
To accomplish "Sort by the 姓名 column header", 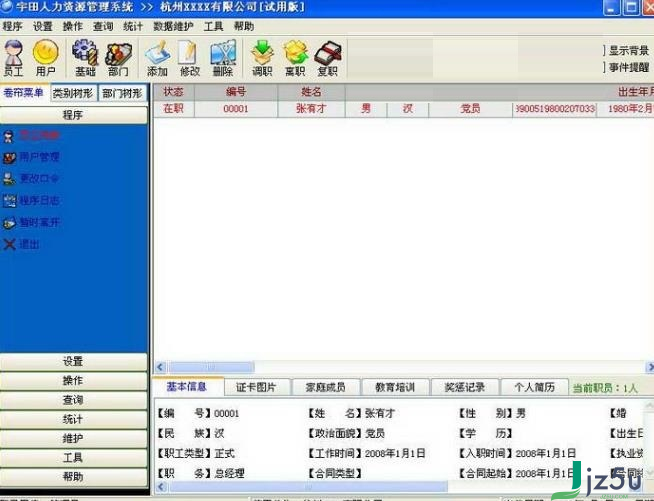I will pos(312,92).
